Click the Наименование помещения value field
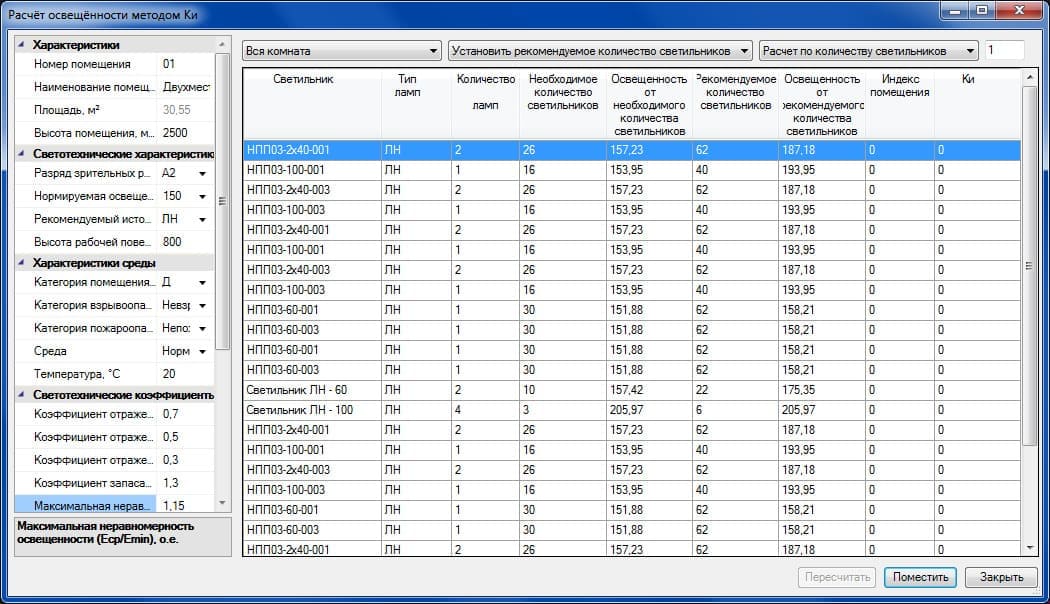This screenshot has width=1050, height=604. (x=185, y=87)
